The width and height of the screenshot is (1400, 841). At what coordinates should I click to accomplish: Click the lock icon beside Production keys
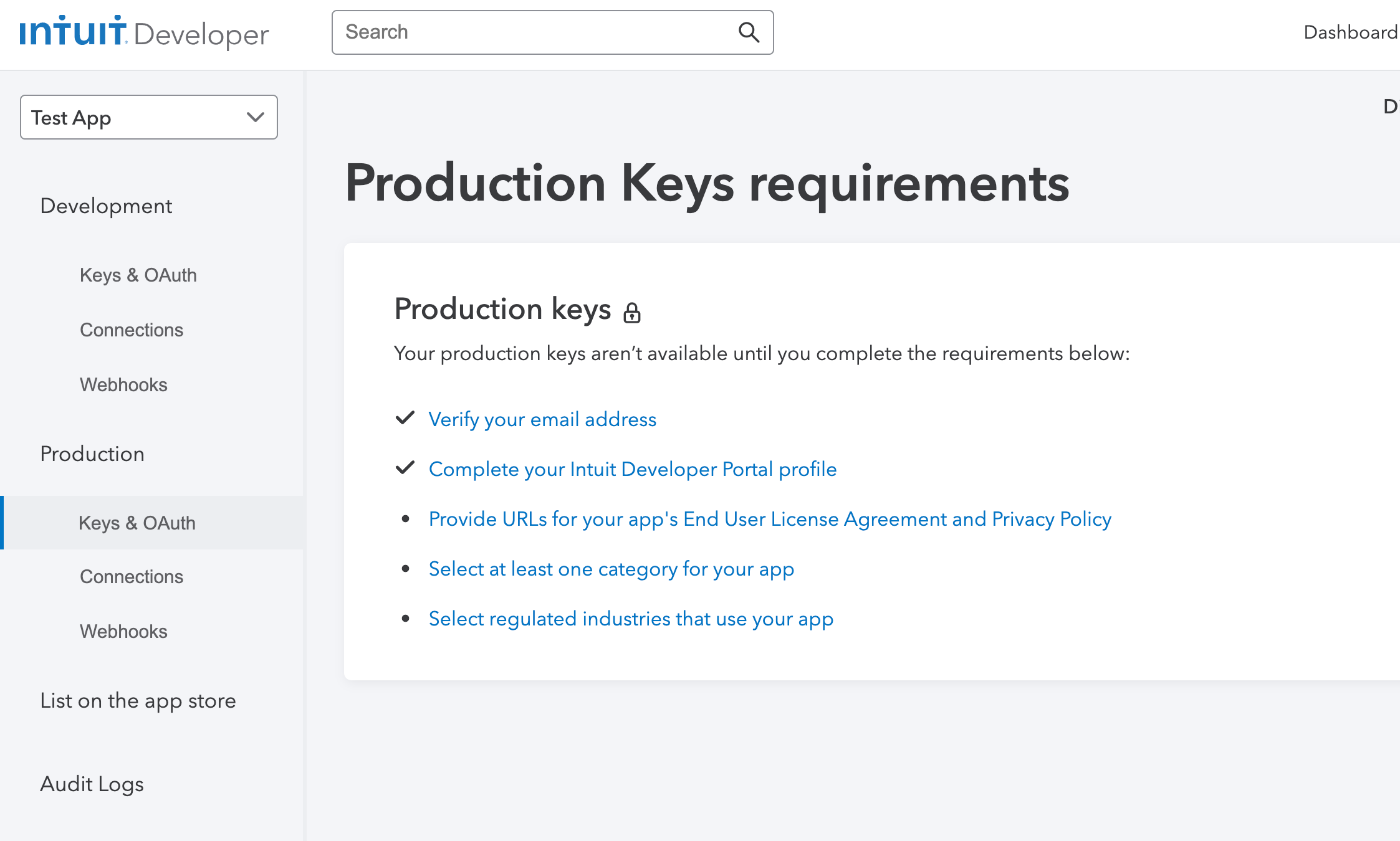coord(632,312)
